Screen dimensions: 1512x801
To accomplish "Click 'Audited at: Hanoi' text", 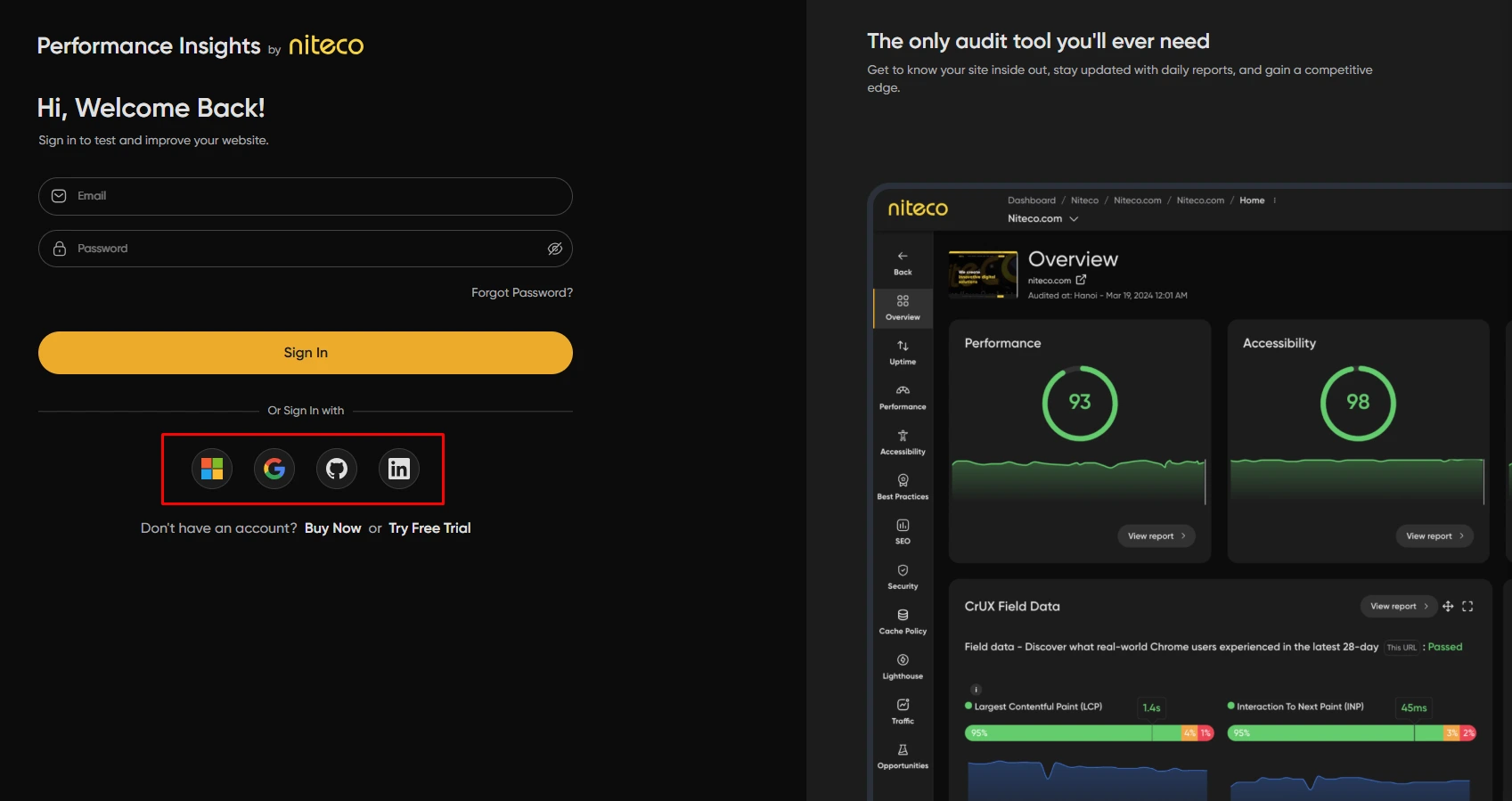I will [x=1107, y=296].
